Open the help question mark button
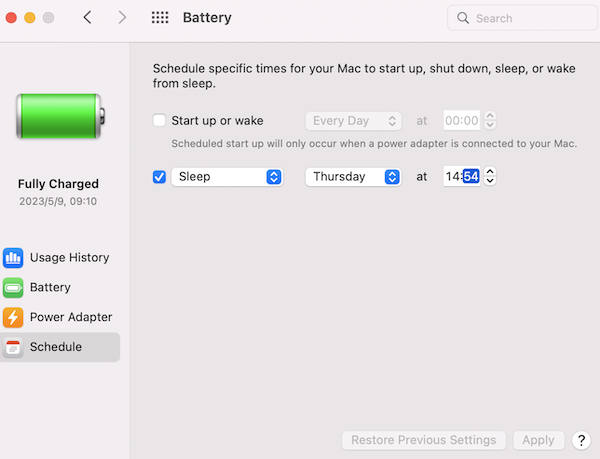600x459 pixels. click(x=581, y=440)
